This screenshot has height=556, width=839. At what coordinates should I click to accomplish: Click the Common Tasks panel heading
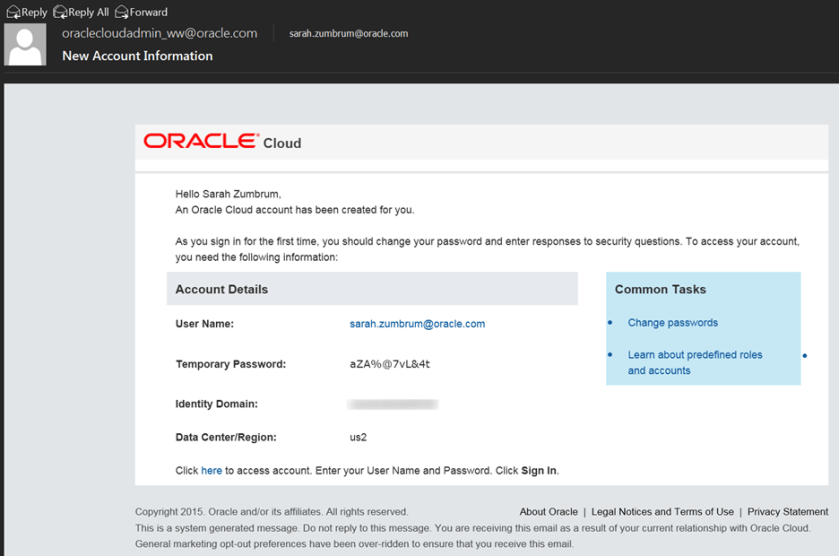[660, 289]
